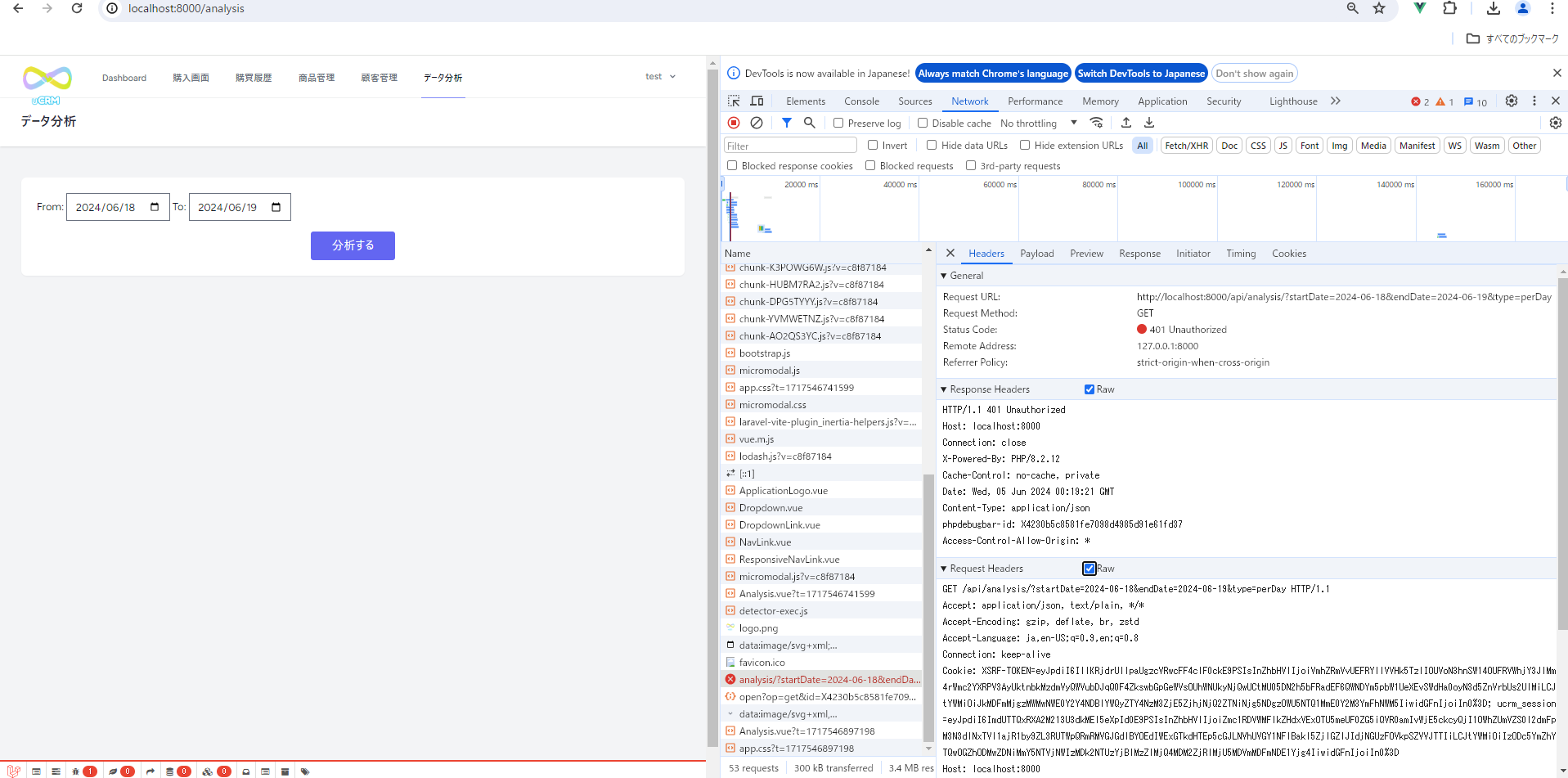Toggle the network filter funnel icon

(x=786, y=123)
